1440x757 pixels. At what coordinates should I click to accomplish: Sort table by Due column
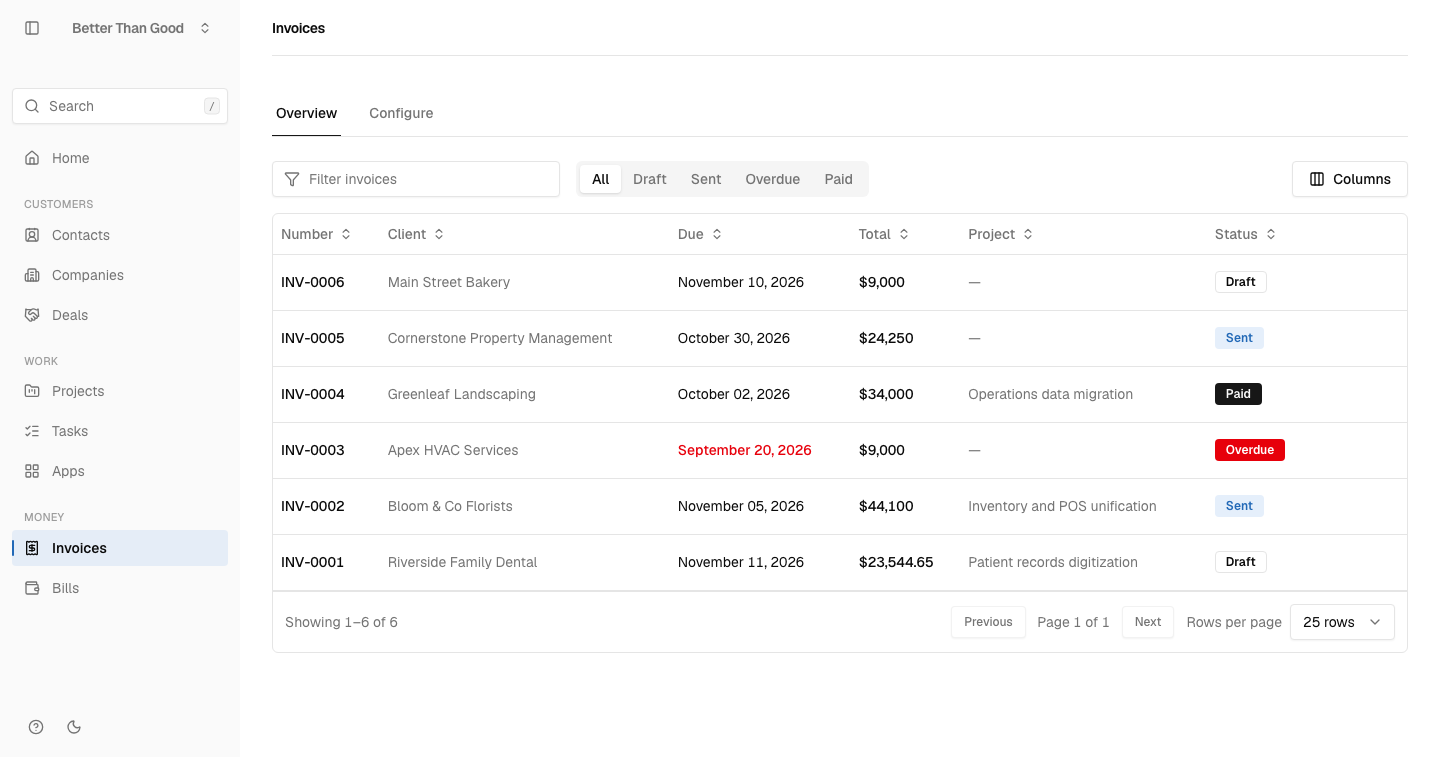[700, 234]
